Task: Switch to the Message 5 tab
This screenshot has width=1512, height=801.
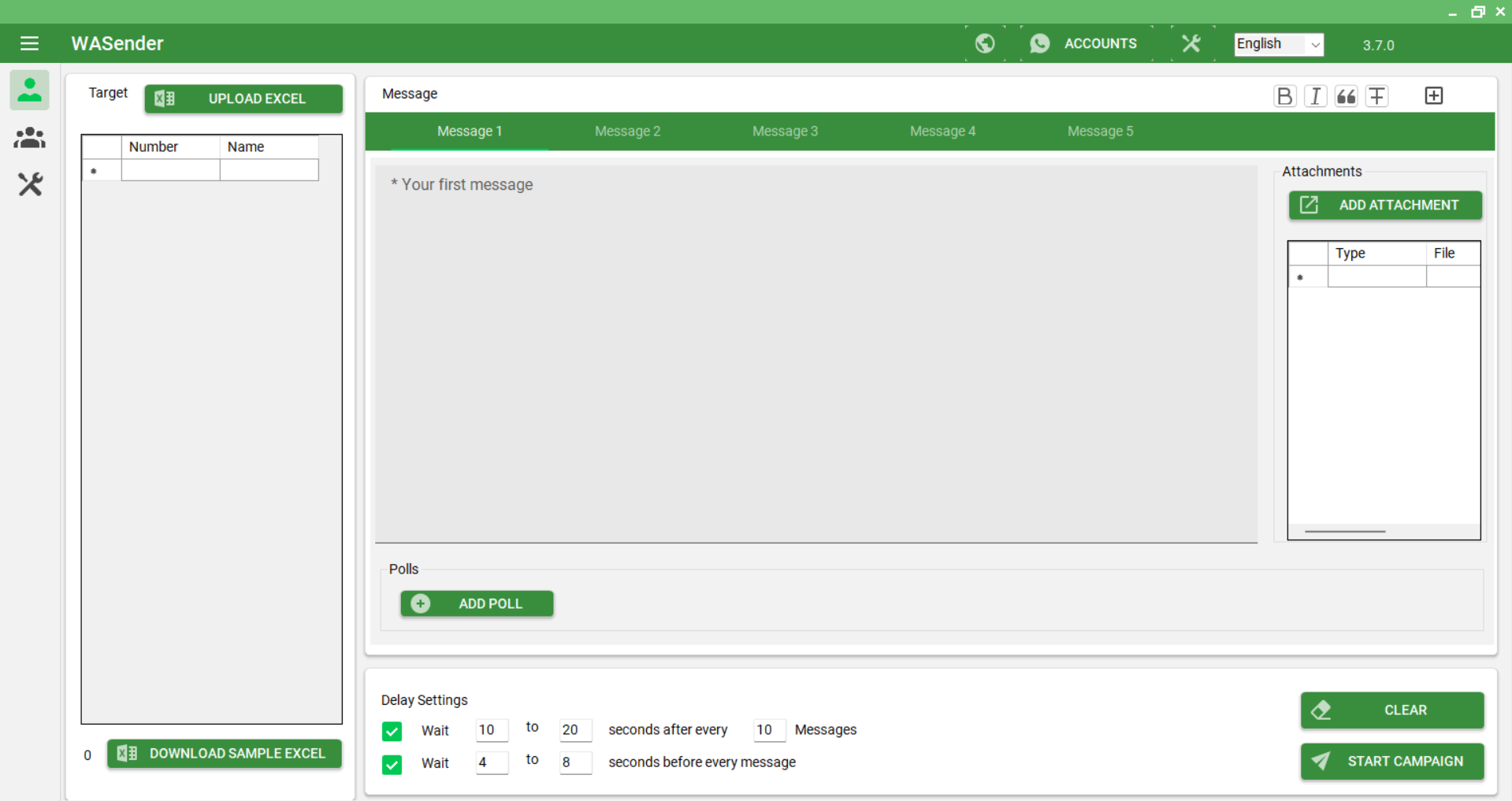Action: [1100, 132]
